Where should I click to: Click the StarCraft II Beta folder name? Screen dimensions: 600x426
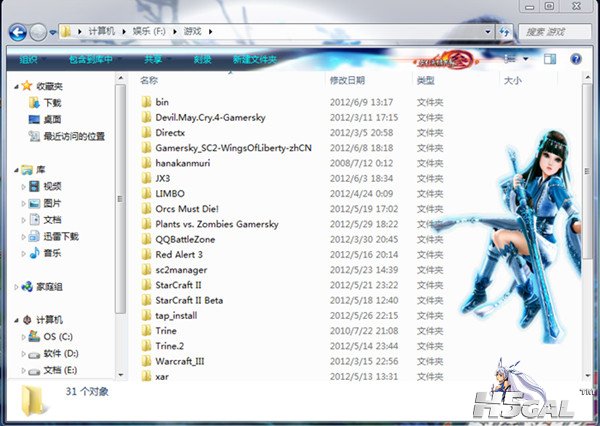(x=189, y=300)
